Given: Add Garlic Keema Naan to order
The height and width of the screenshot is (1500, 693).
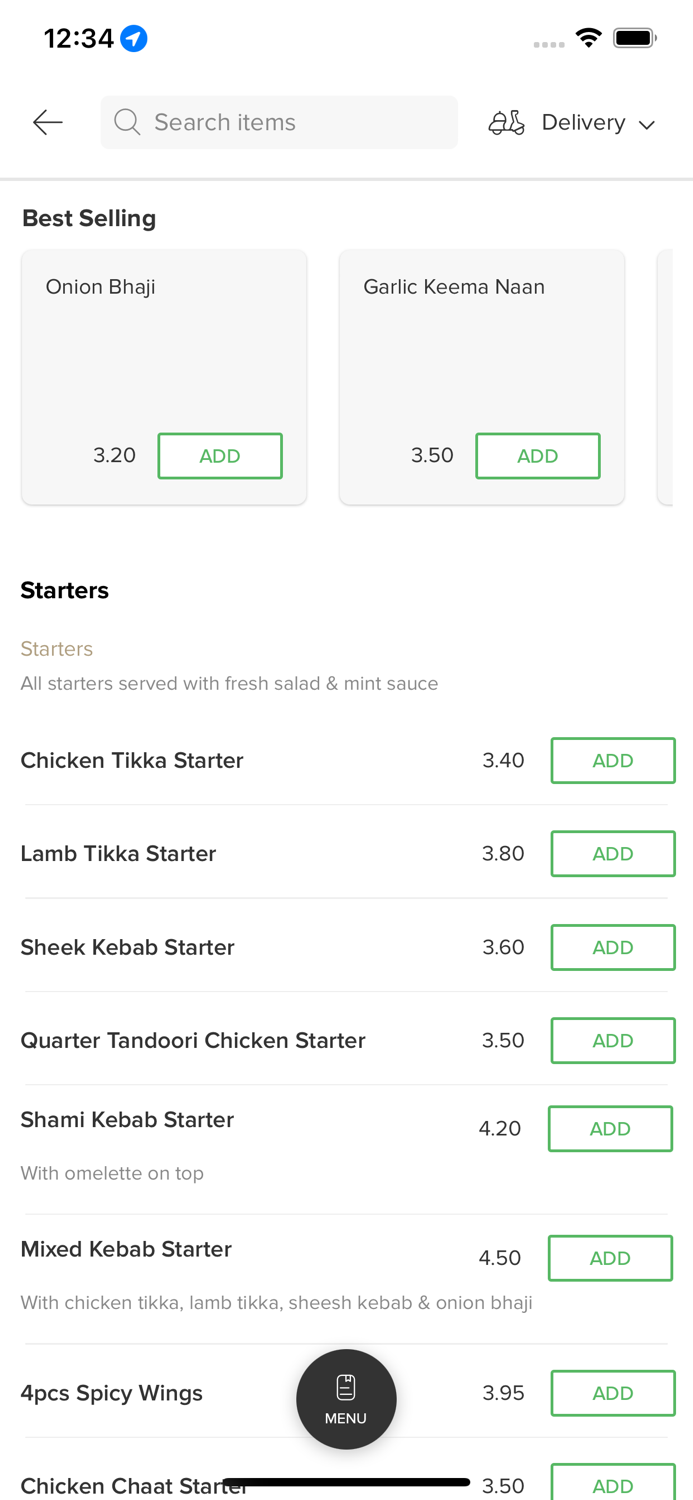Looking at the screenshot, I should [x=537, y=456].
